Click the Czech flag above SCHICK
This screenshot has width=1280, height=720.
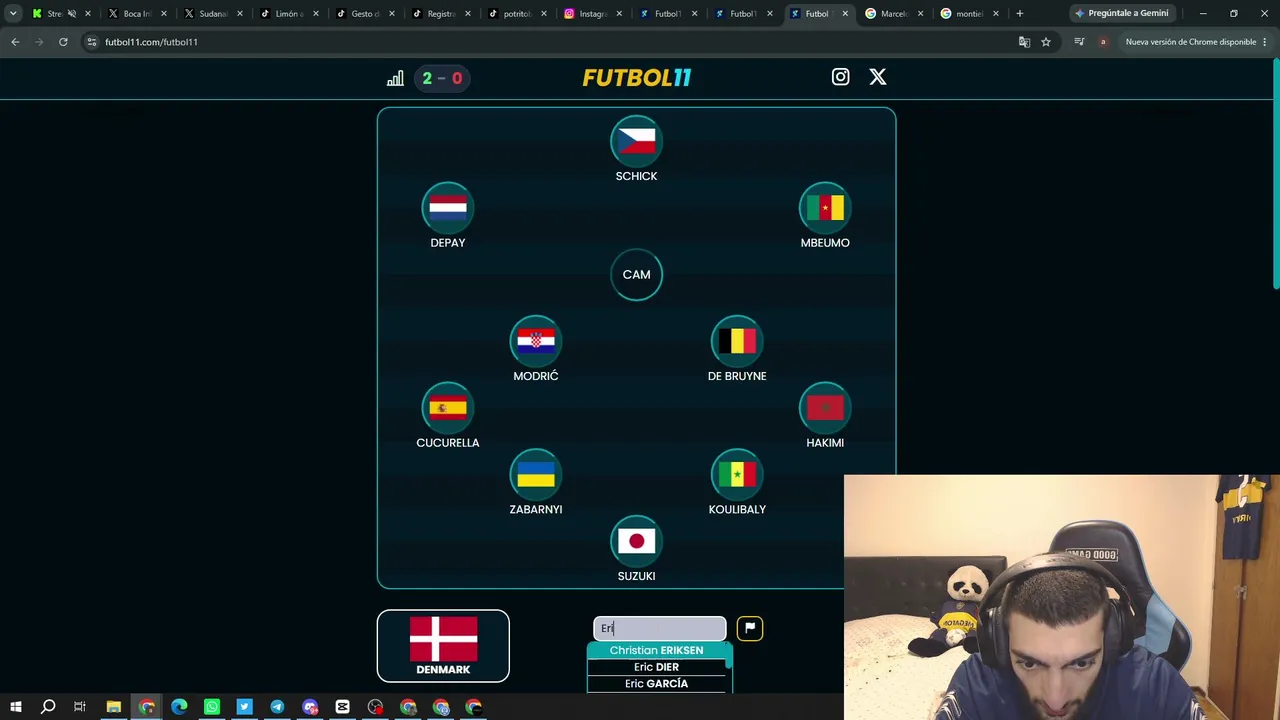636,142
